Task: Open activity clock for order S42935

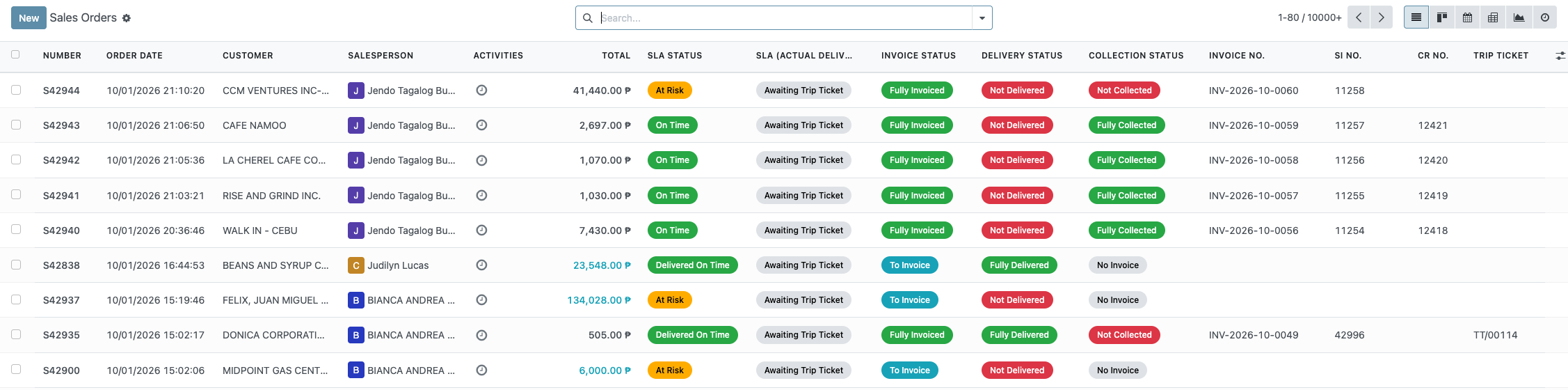Action: pyautogui.click(x=481, y=335)
